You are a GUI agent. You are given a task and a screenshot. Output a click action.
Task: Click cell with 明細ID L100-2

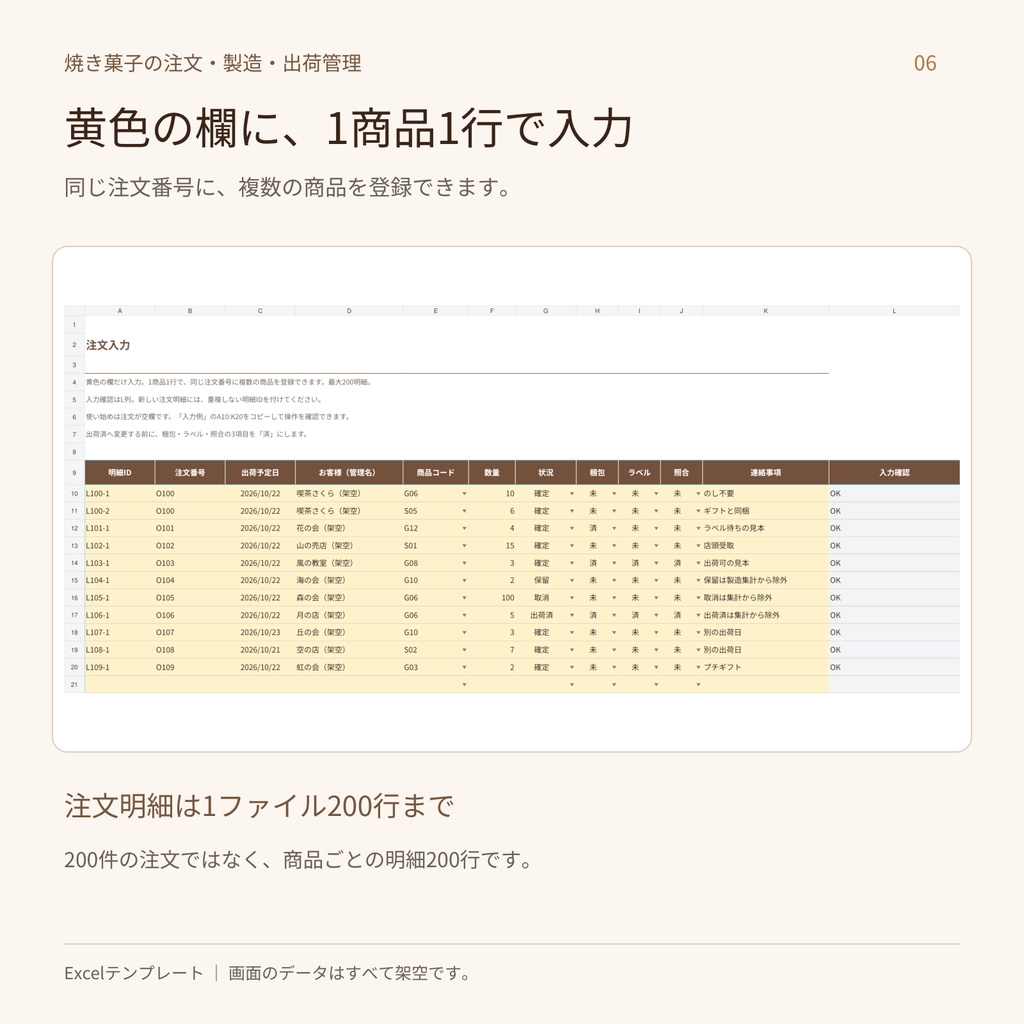point(120,511)
